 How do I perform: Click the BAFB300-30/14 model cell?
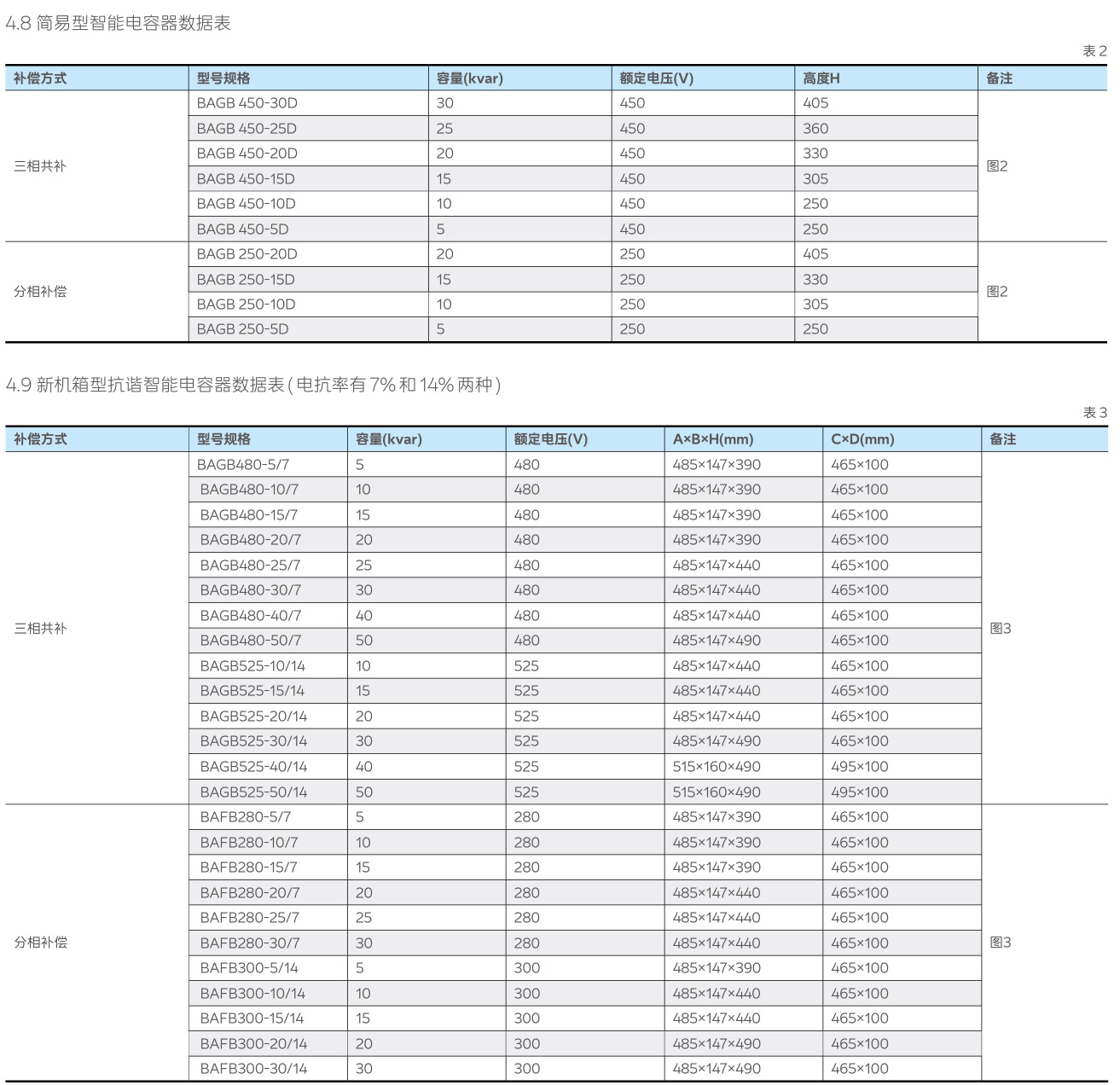tap(253, 1069)
